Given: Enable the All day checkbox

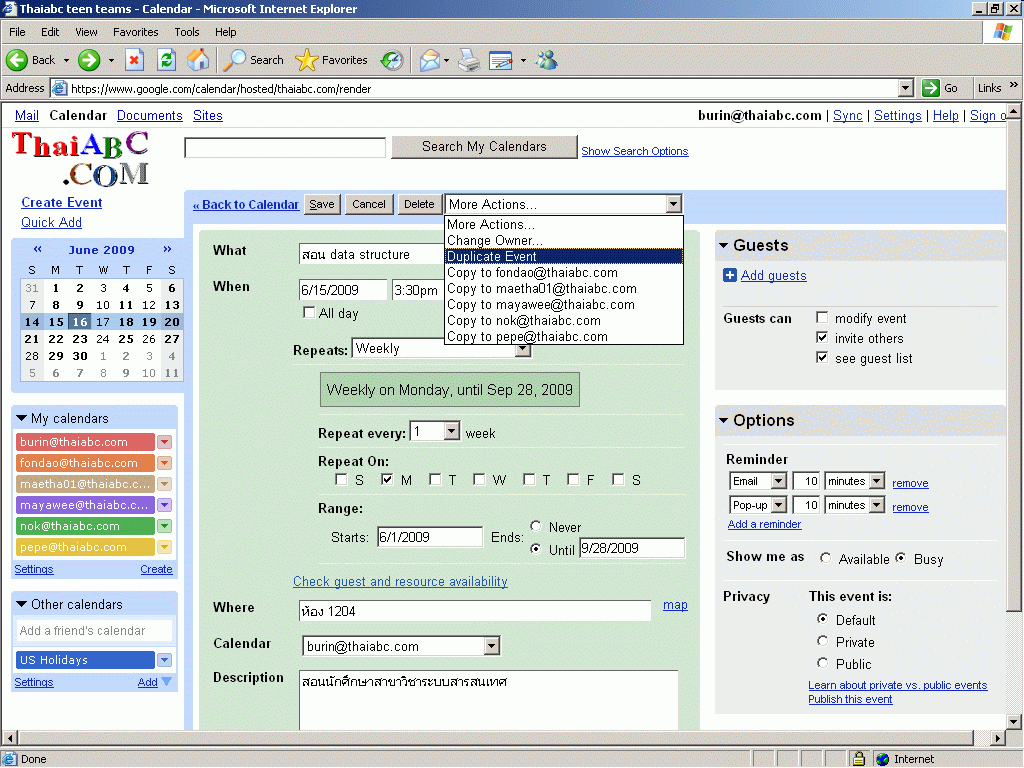Looking at the screenshot, I should pos(309,313).
